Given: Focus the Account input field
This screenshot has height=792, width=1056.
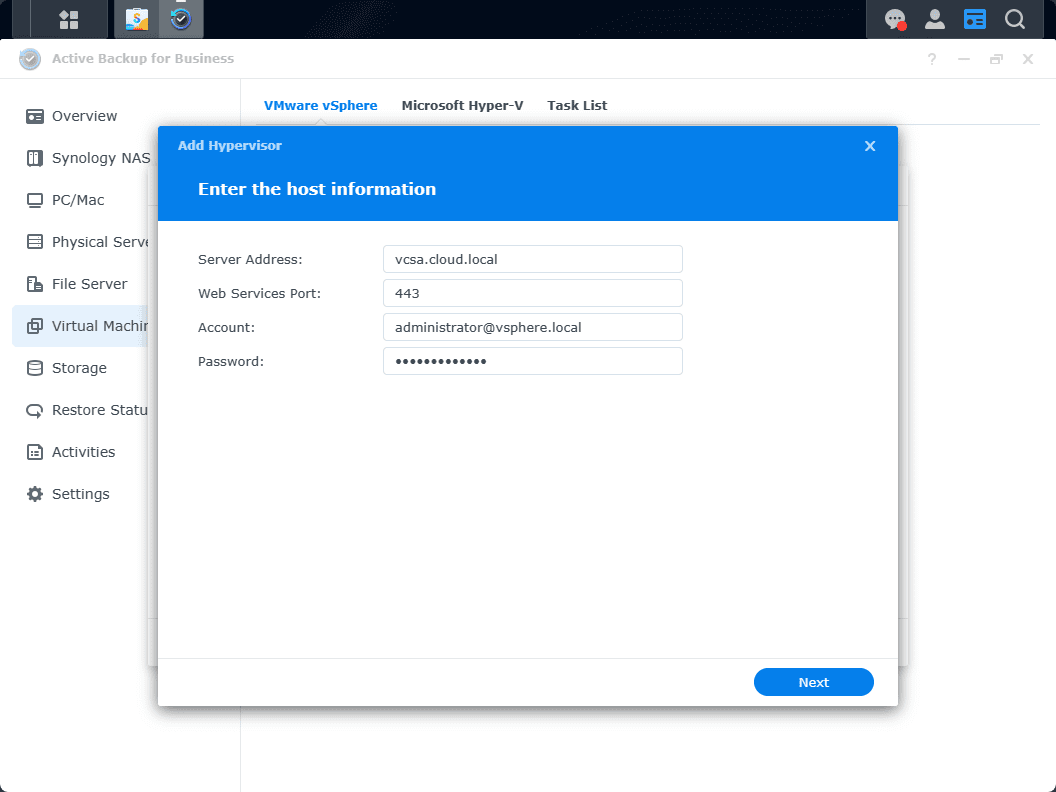Looking at the screenshot, I should click(x=533, y=327).
